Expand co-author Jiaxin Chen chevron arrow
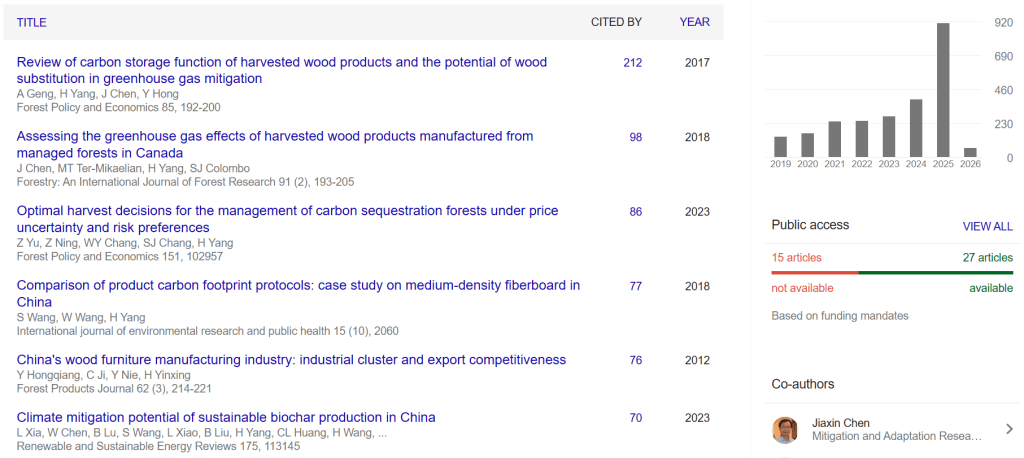 1008,430
